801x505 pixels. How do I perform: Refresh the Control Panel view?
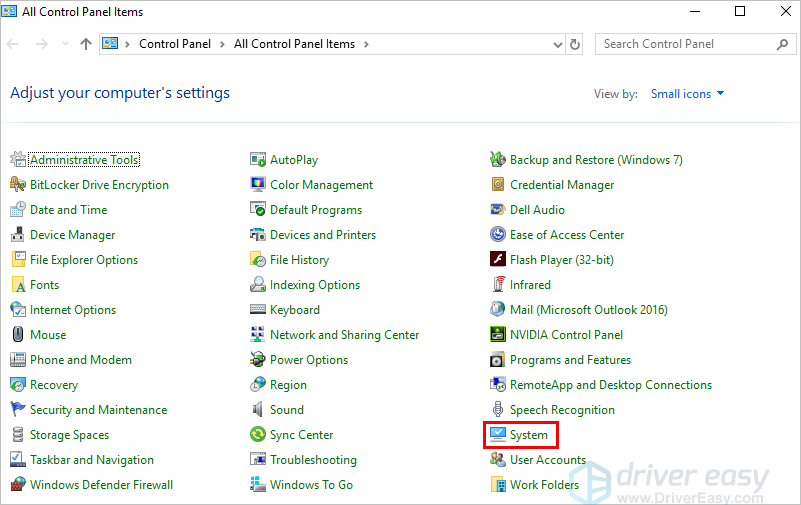(575, 44)
